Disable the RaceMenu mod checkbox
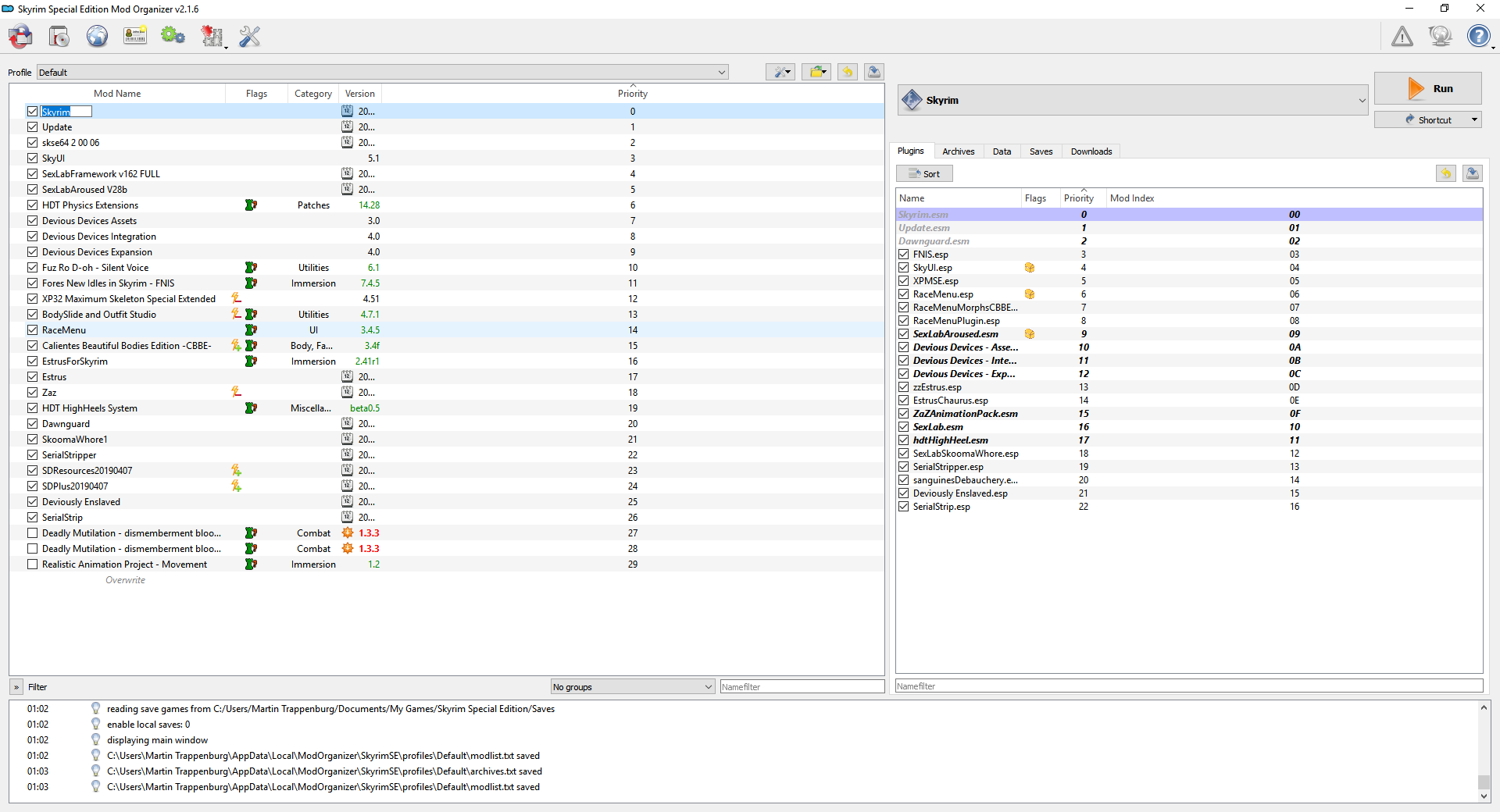Screen dimensions: 1500x812 32,330
